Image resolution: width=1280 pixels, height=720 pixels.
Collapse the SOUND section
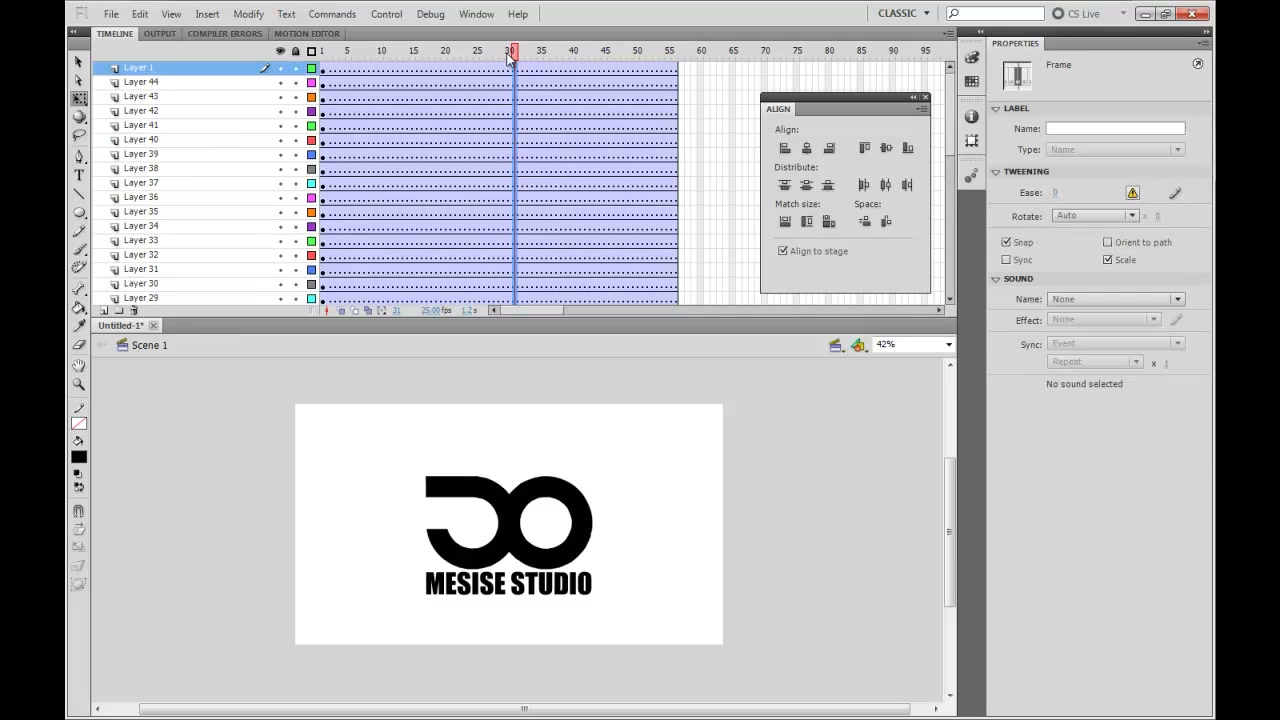click(996, 279)
